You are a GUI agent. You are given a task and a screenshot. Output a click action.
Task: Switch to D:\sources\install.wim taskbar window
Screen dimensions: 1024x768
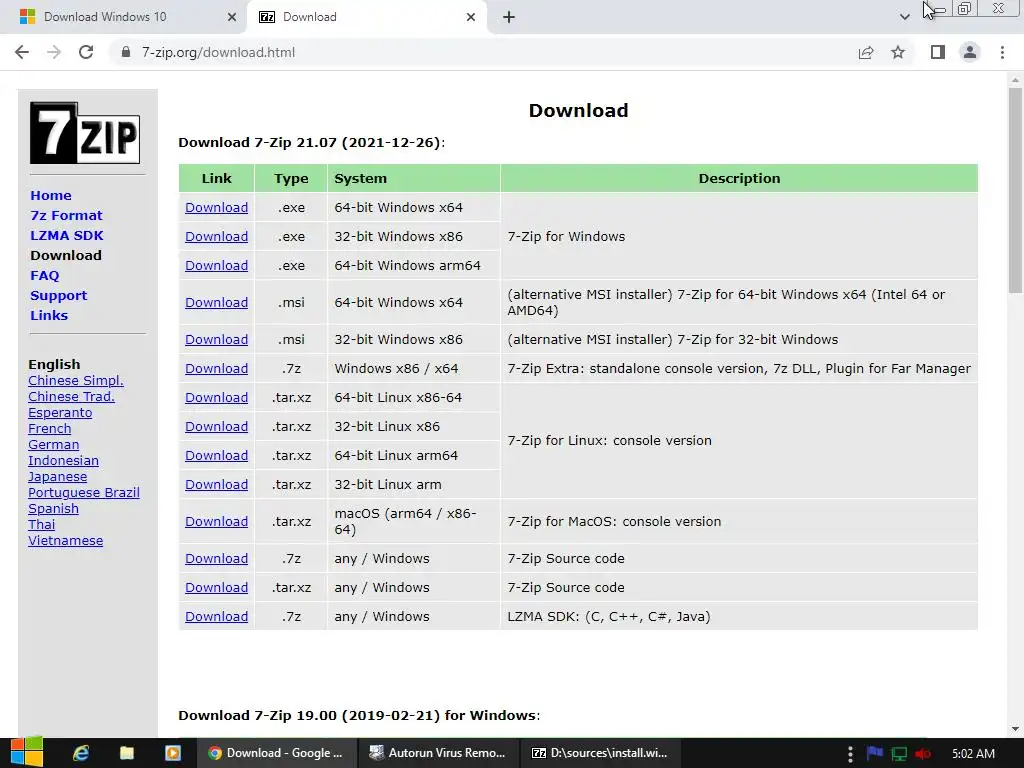[600, 753]
